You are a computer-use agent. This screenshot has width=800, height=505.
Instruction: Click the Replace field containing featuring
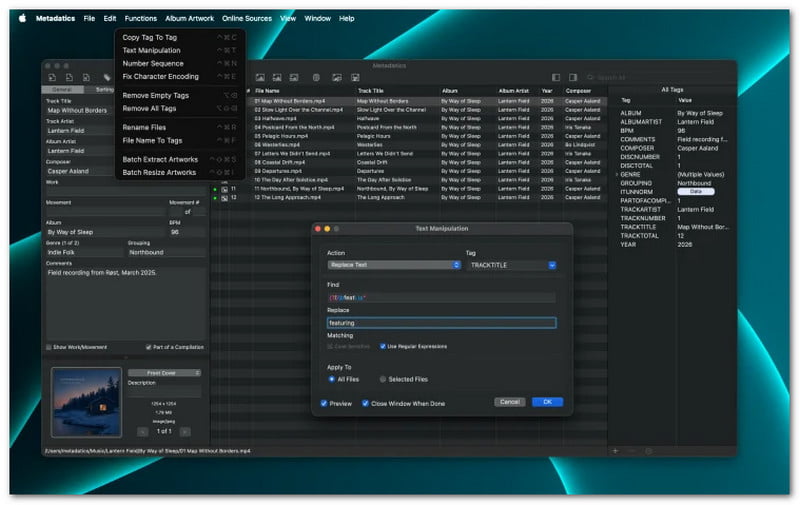tap(441, 323)
